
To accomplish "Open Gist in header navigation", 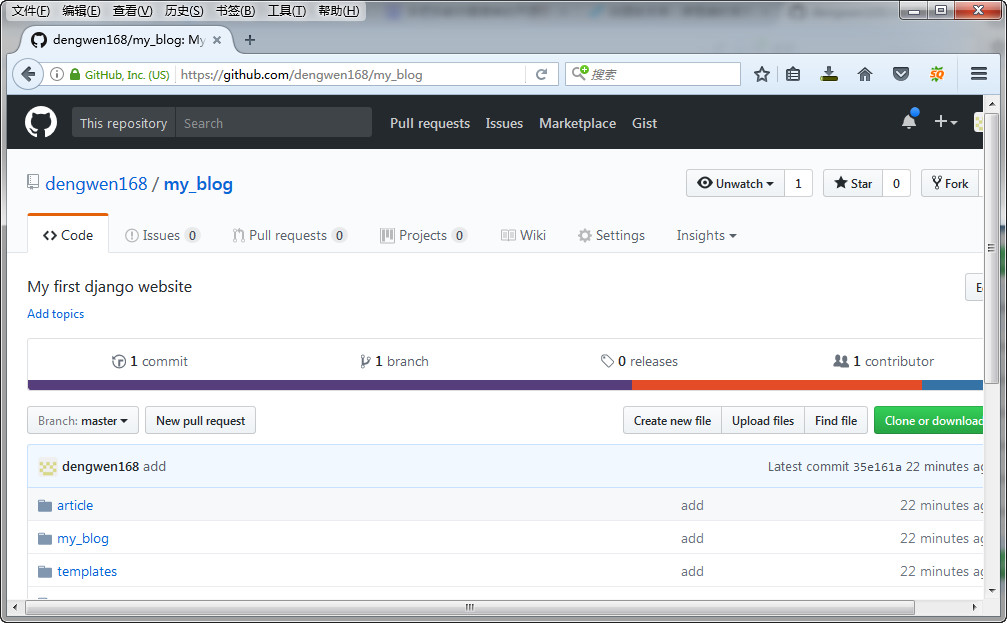I will 644,123.
